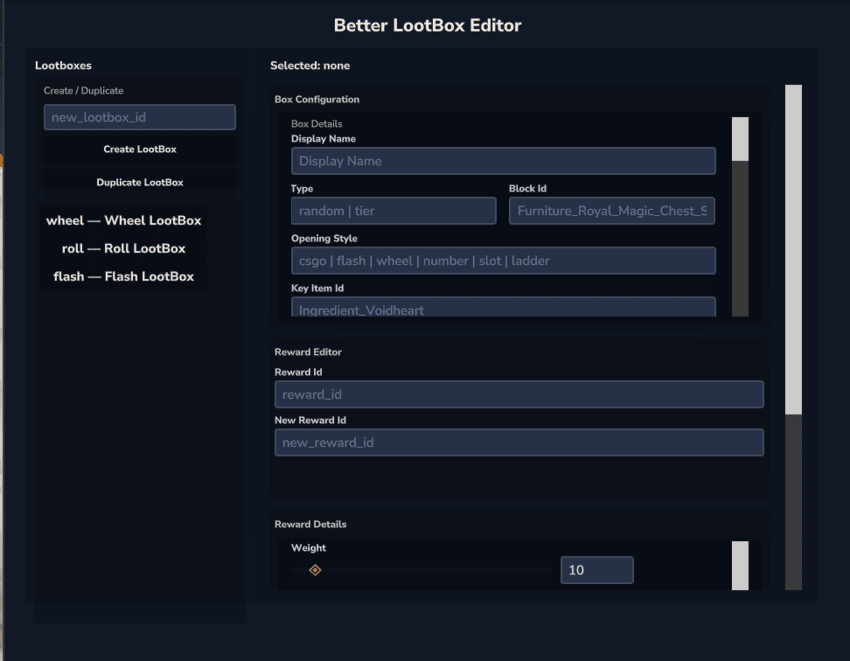Click the New Reward Id field
Screen dimensions: 850x661
pos(518,442)
